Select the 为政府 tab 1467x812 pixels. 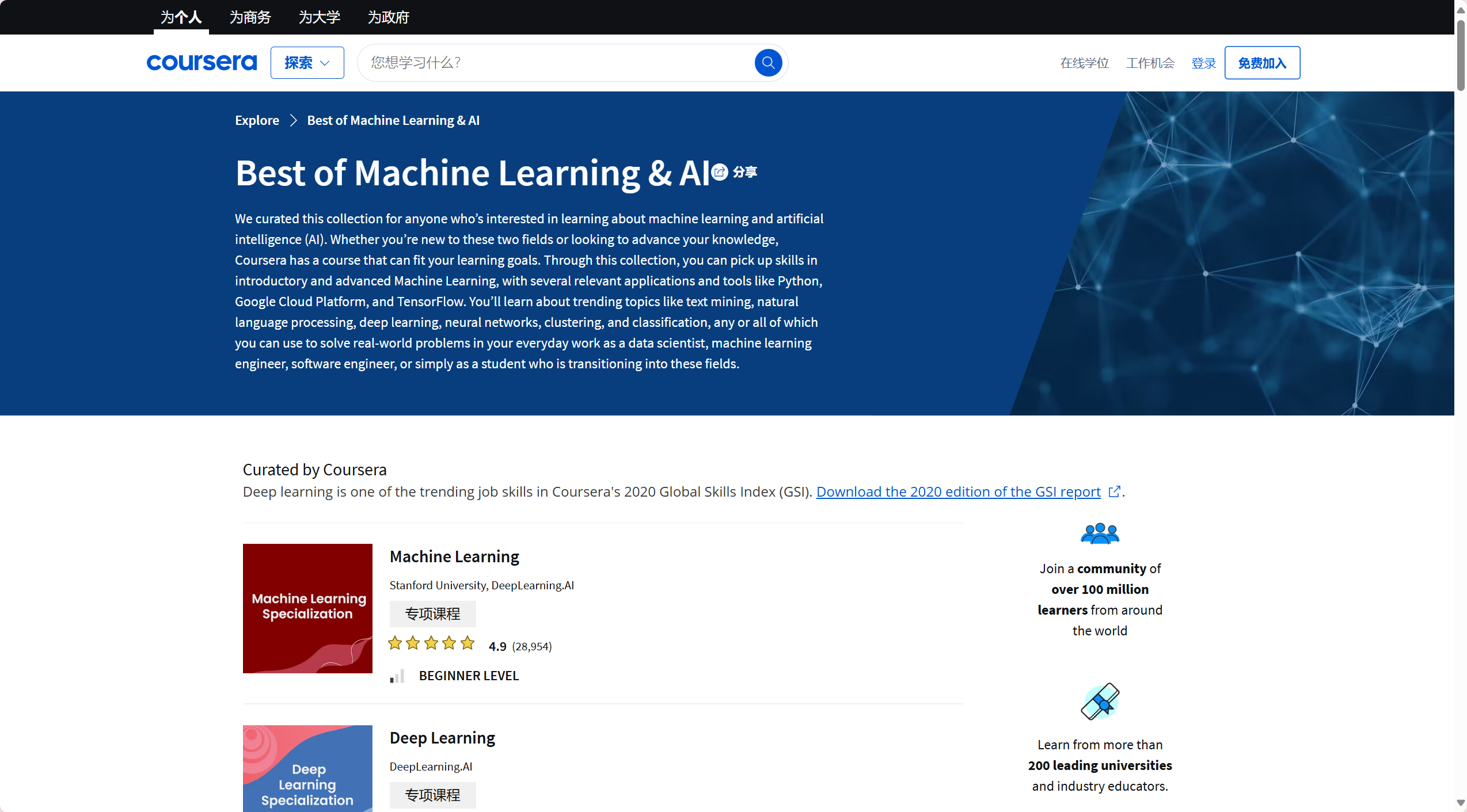388,17
